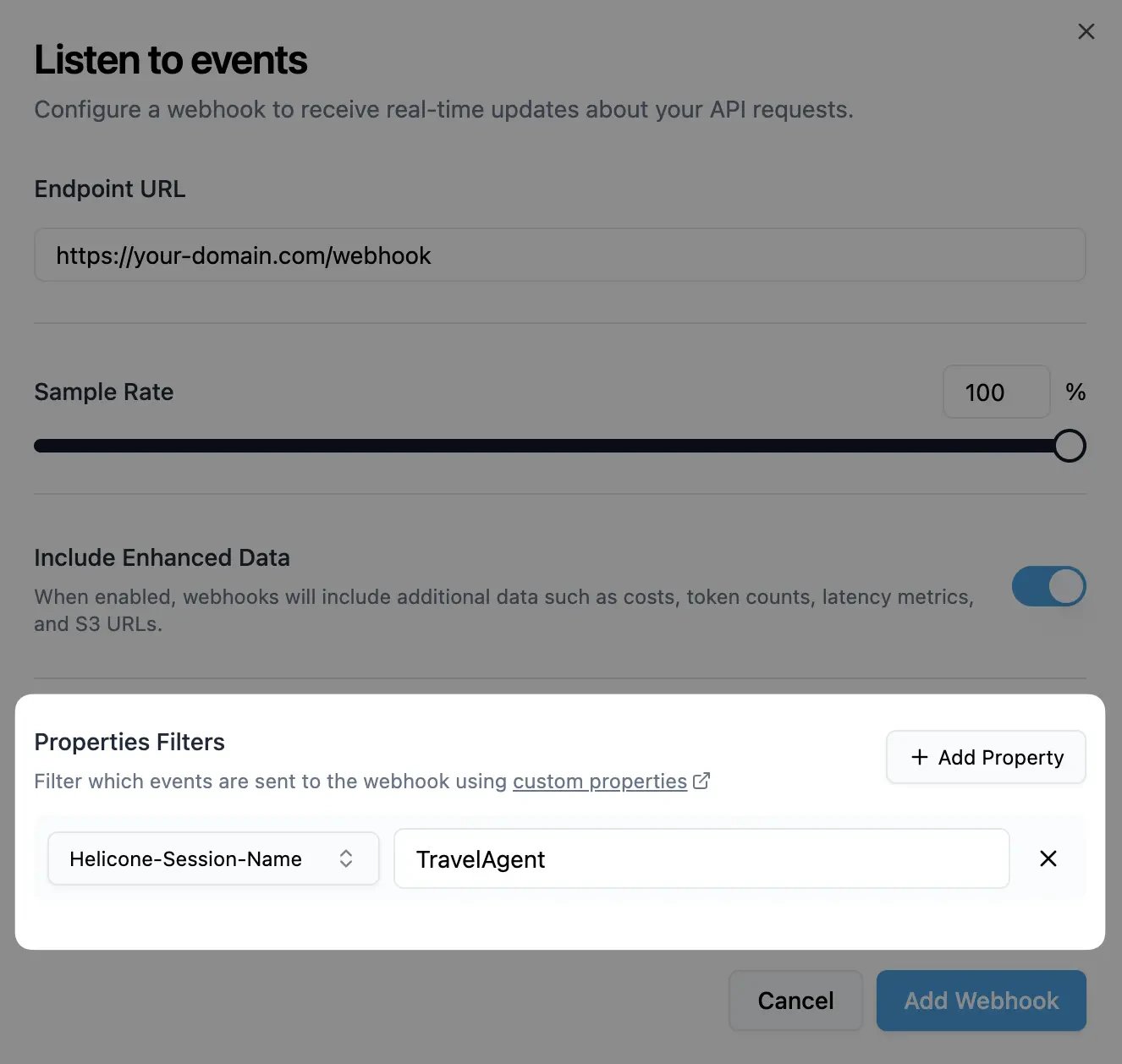Select the https://your-domain.com/webhook placeholder text
Screen dimensions: 1122x1064
[x=244, y=255]
